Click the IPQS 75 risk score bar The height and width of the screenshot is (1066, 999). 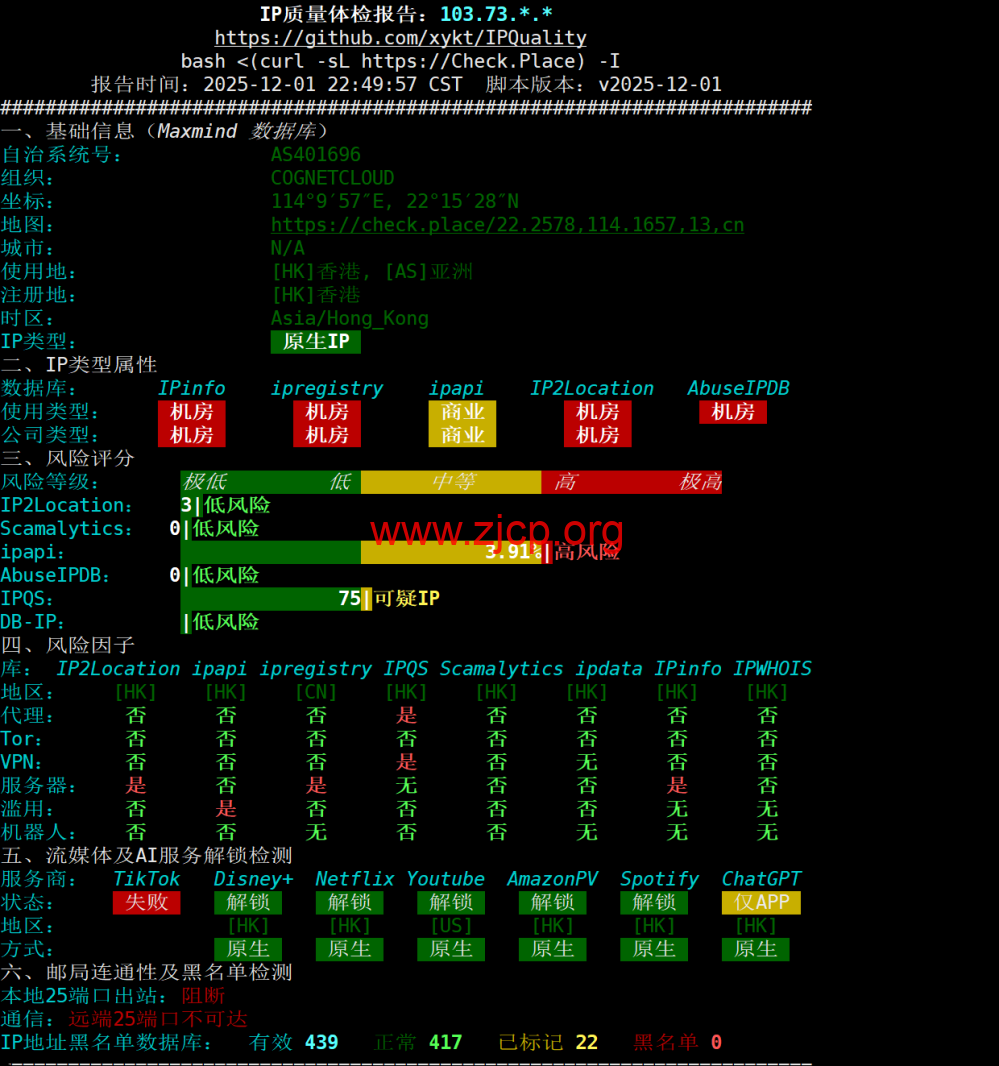(x=275, y=599)
